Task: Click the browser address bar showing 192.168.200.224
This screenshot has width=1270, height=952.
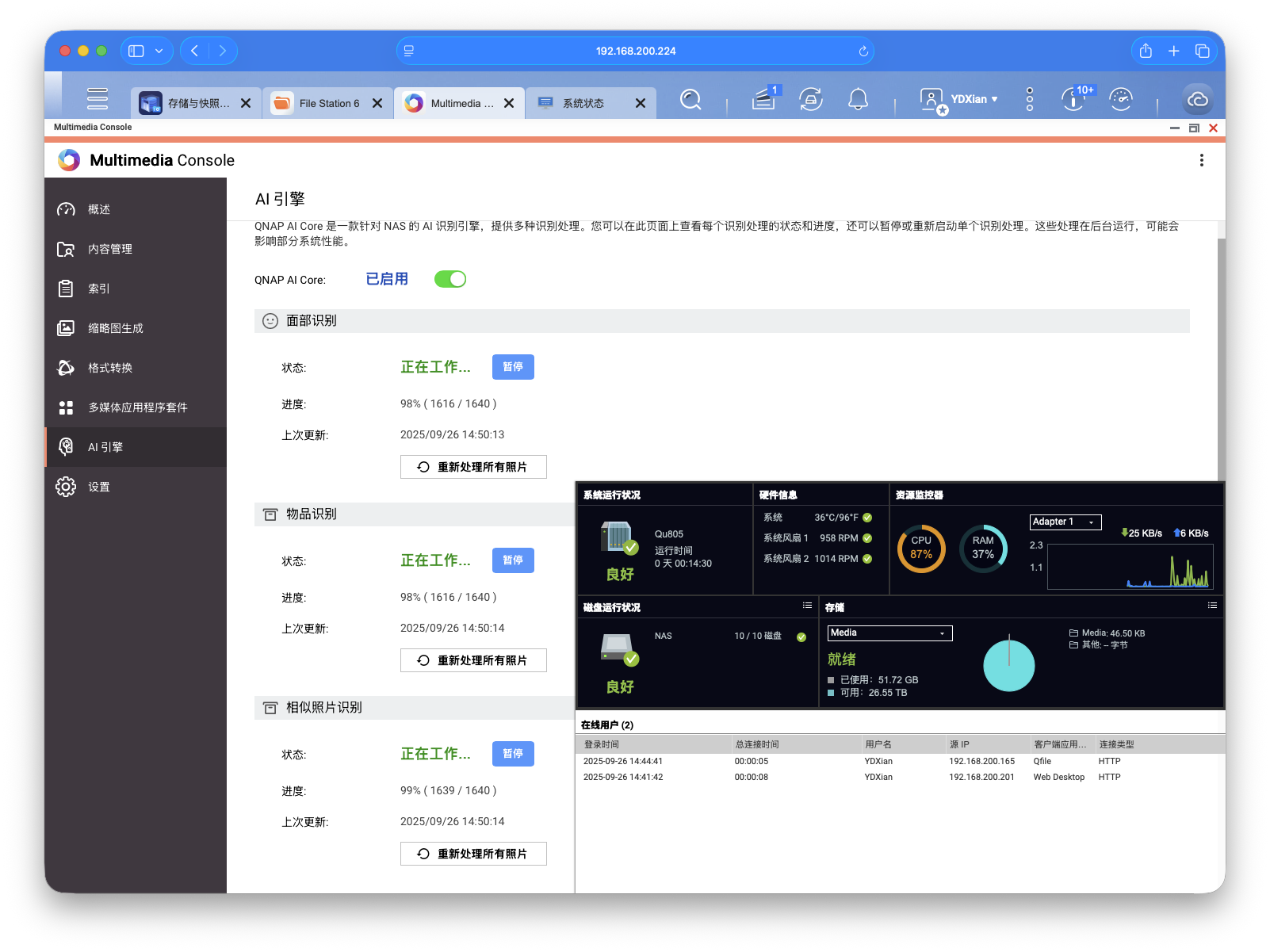Action: pyautogui.click(x=634, y=50)
